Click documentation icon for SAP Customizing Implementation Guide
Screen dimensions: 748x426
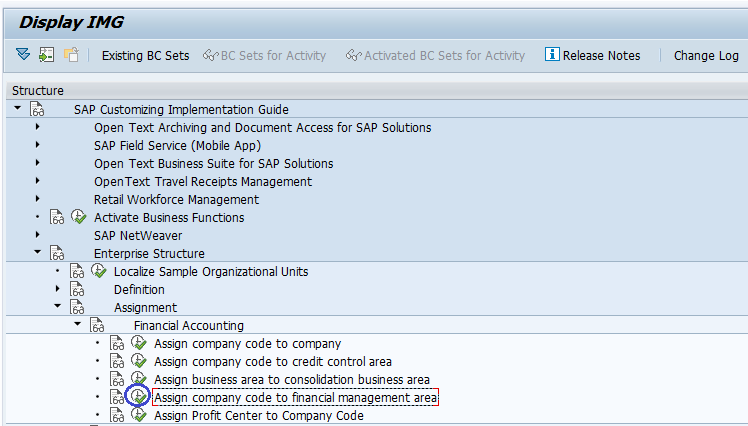[x=37, y=109]
